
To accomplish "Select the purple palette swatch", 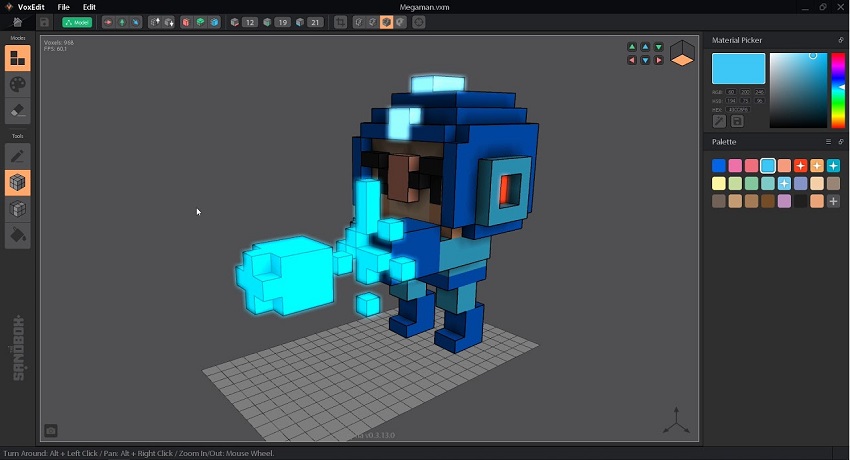I will pyautogui.click(x=784, y=201).
